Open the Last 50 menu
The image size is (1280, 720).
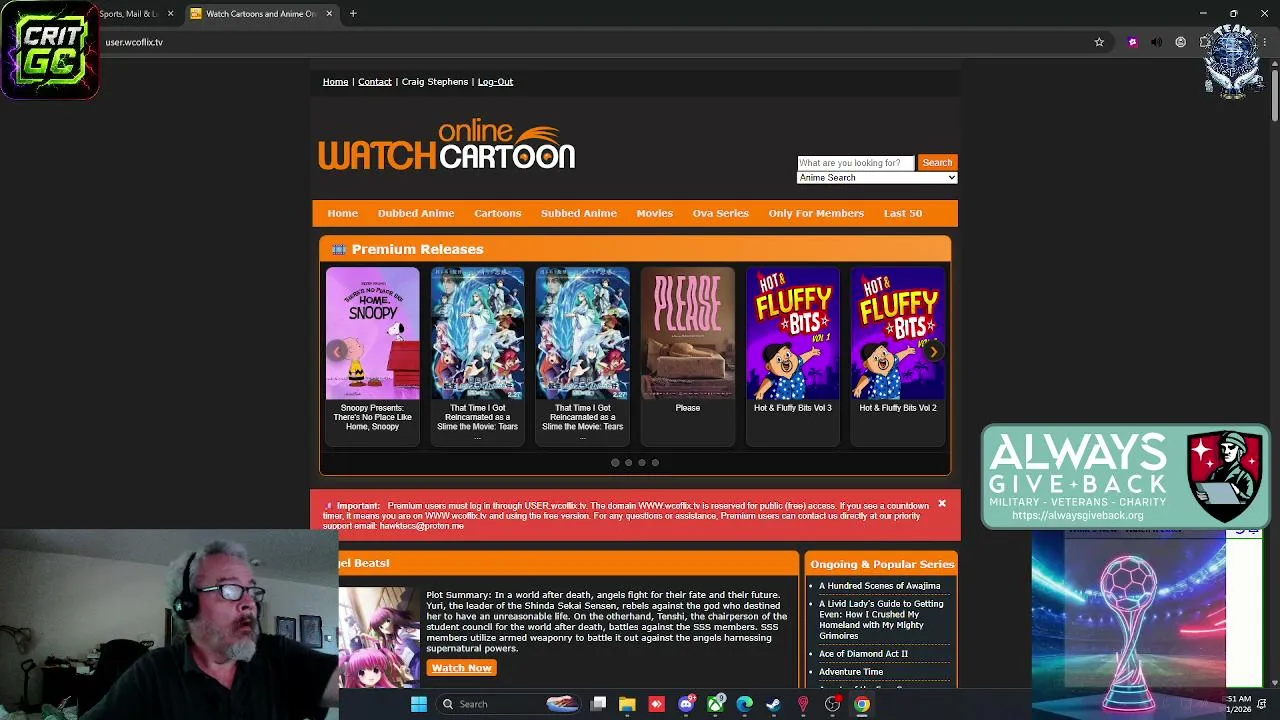(x=903, y=213)
